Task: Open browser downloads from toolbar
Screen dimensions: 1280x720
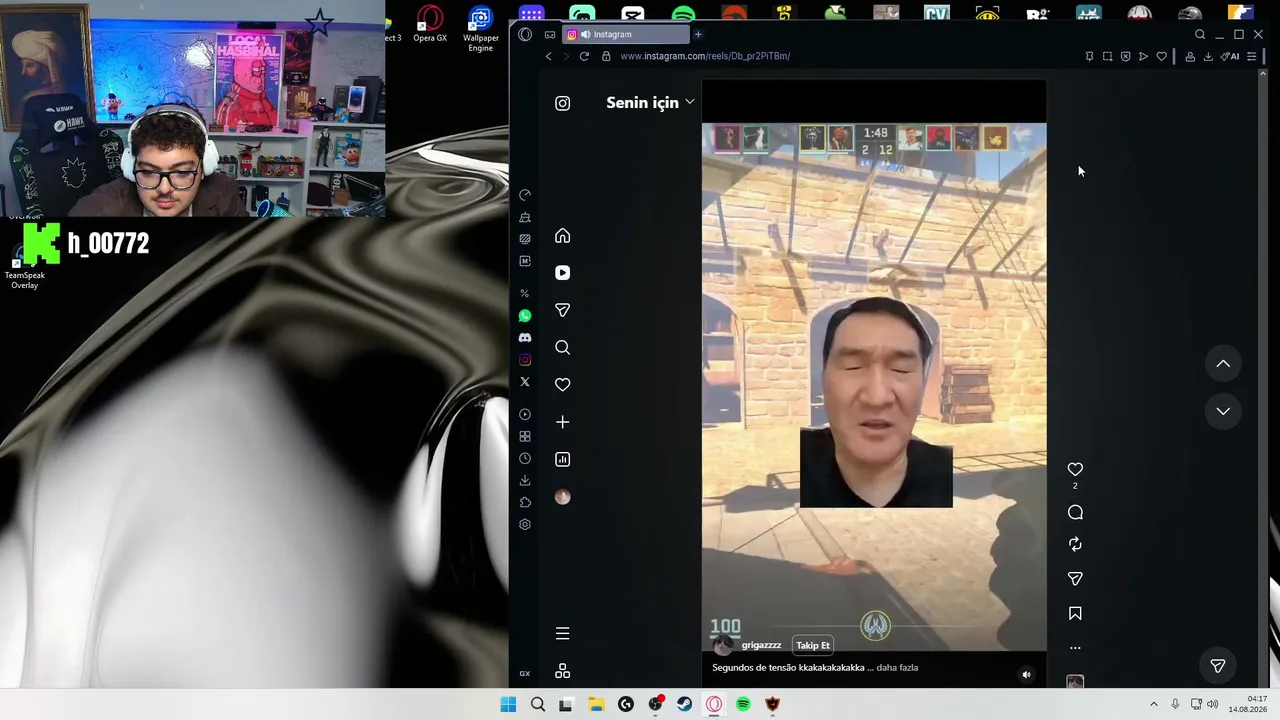Action: click(1208, 56)
